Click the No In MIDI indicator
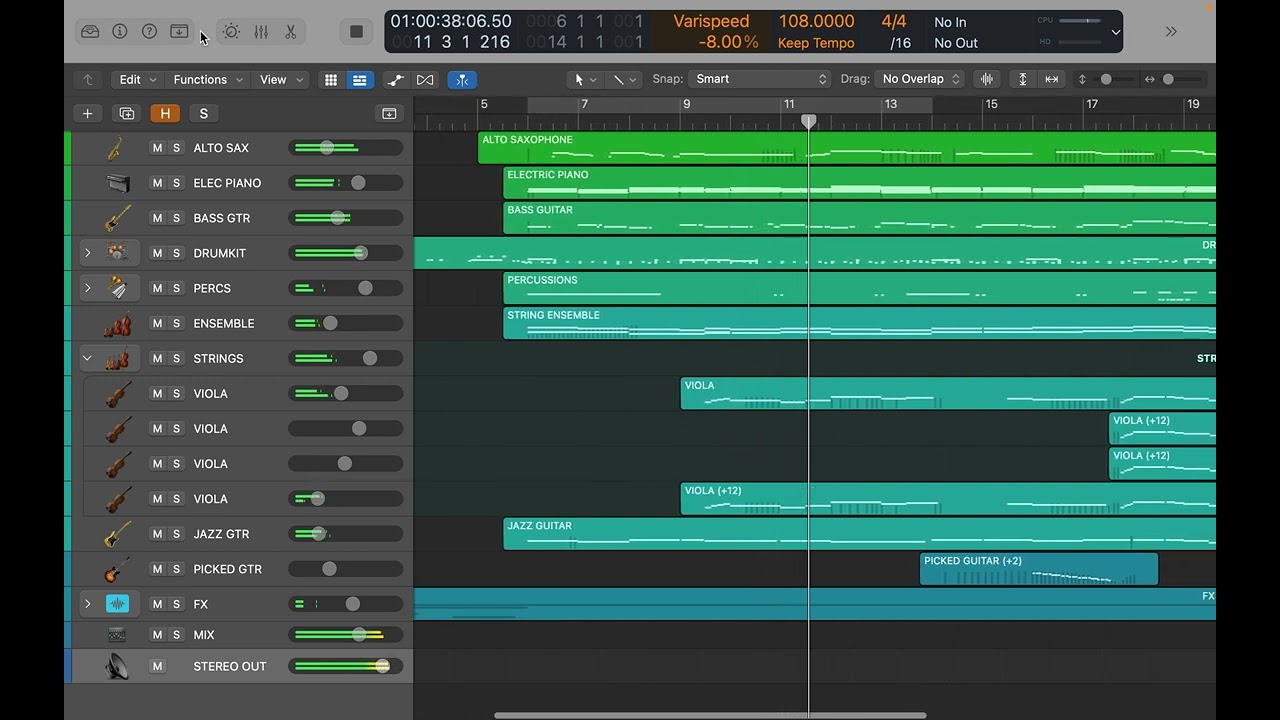This screenshot has height=720, width=1280. point(950,22)
